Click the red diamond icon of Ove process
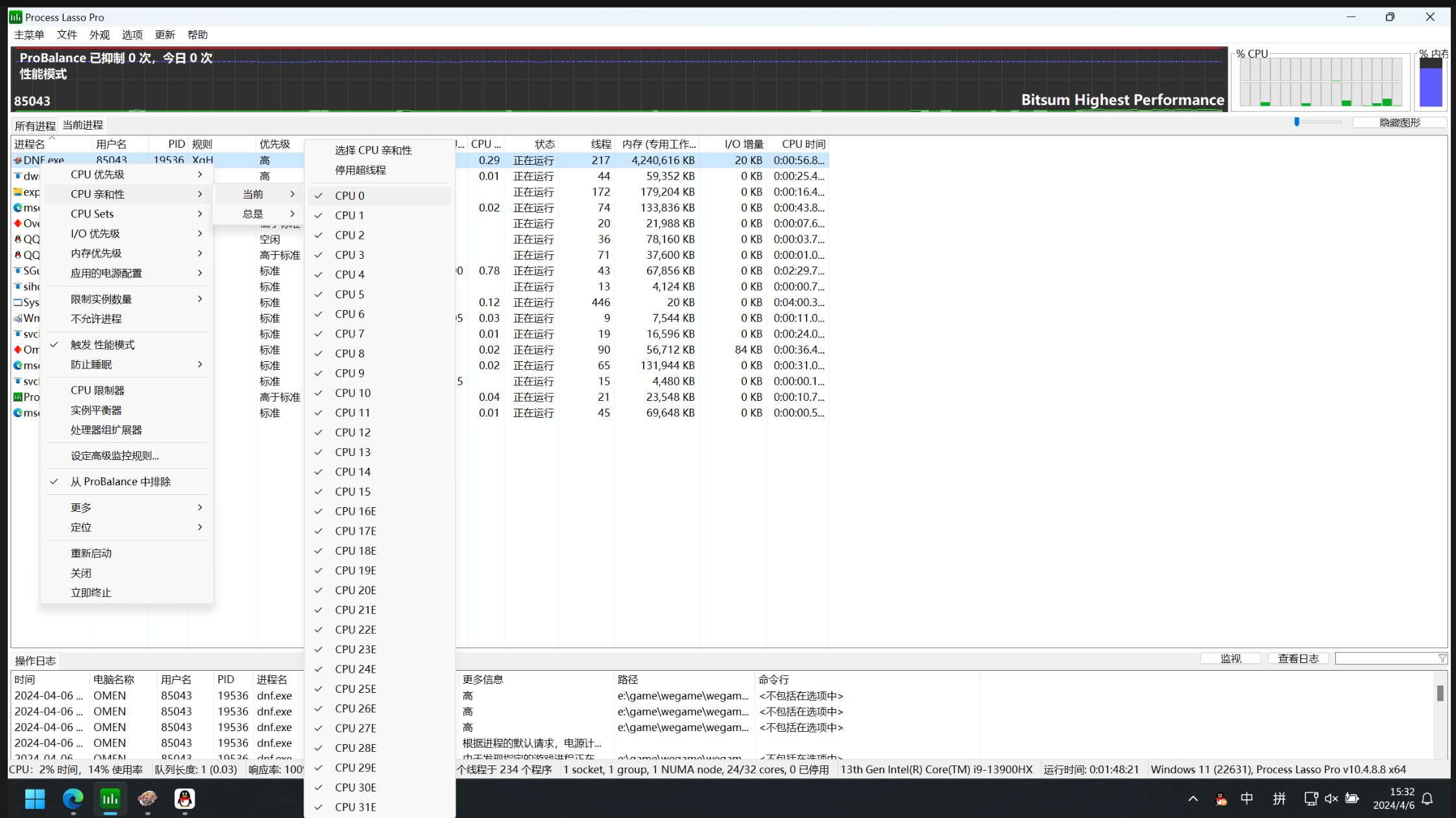Image resolution: width=1456 pixels, height=818 pixels. pos(18,223)
